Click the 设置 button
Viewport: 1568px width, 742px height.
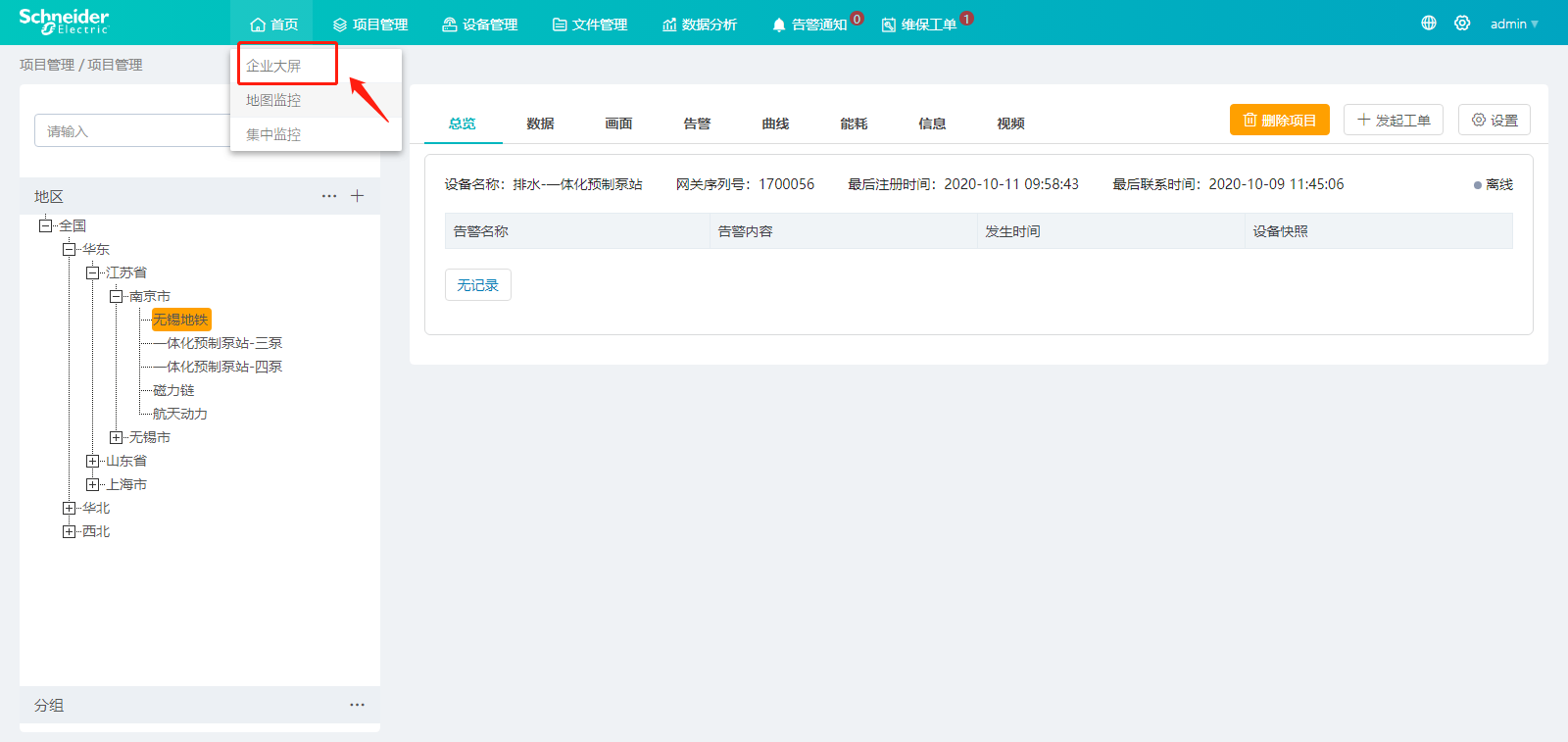pyautogui.click(x=1494, y=120)
